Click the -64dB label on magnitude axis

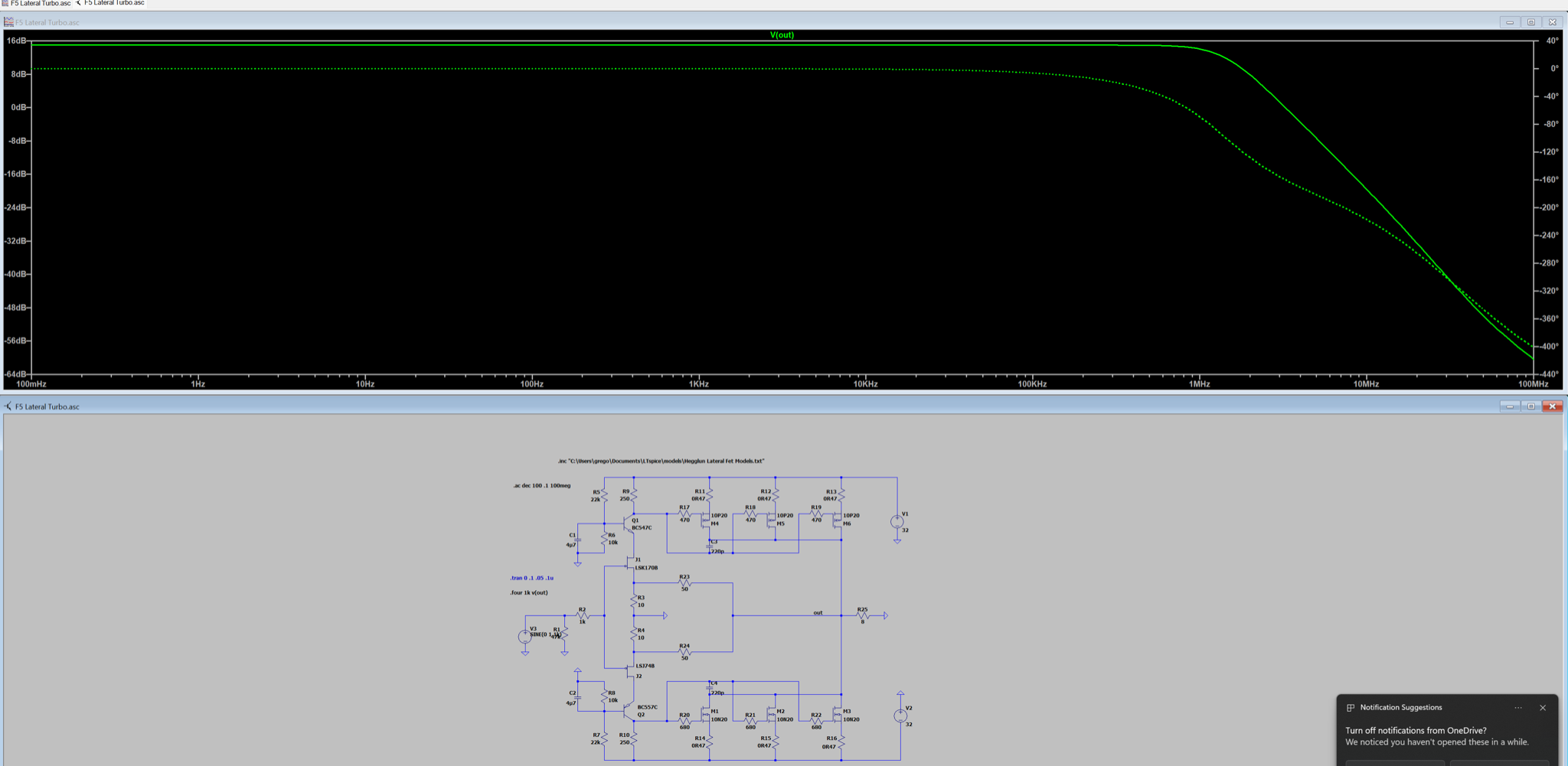[15, 374]
